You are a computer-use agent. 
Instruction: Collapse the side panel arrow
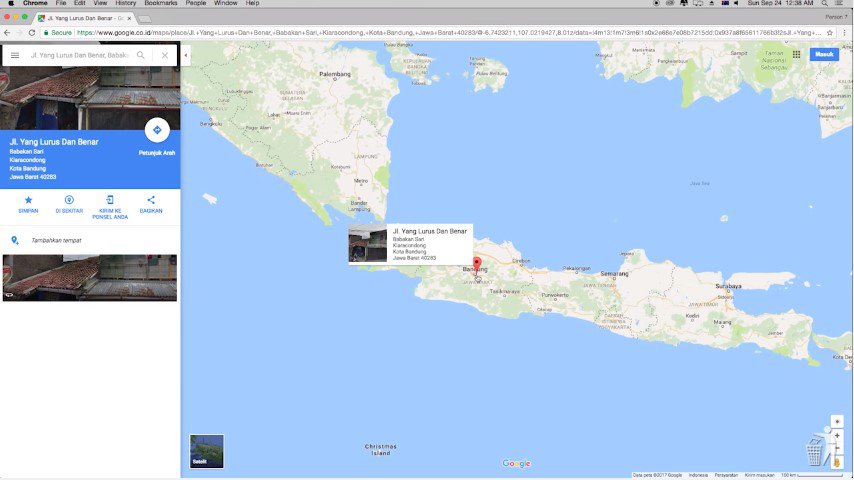pyautogui.click(x=186, y=55)
